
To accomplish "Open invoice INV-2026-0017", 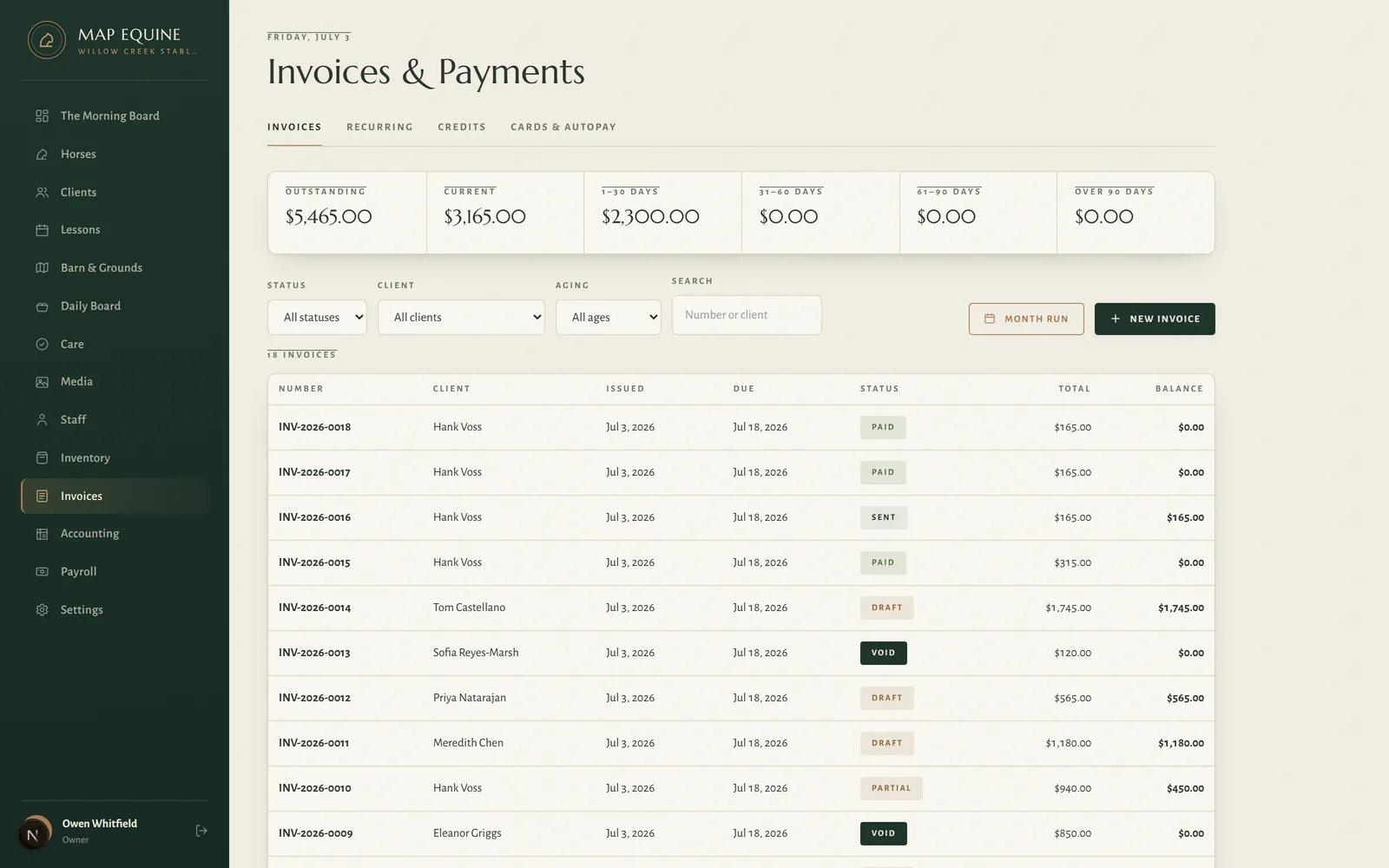I will pos(741,472).
